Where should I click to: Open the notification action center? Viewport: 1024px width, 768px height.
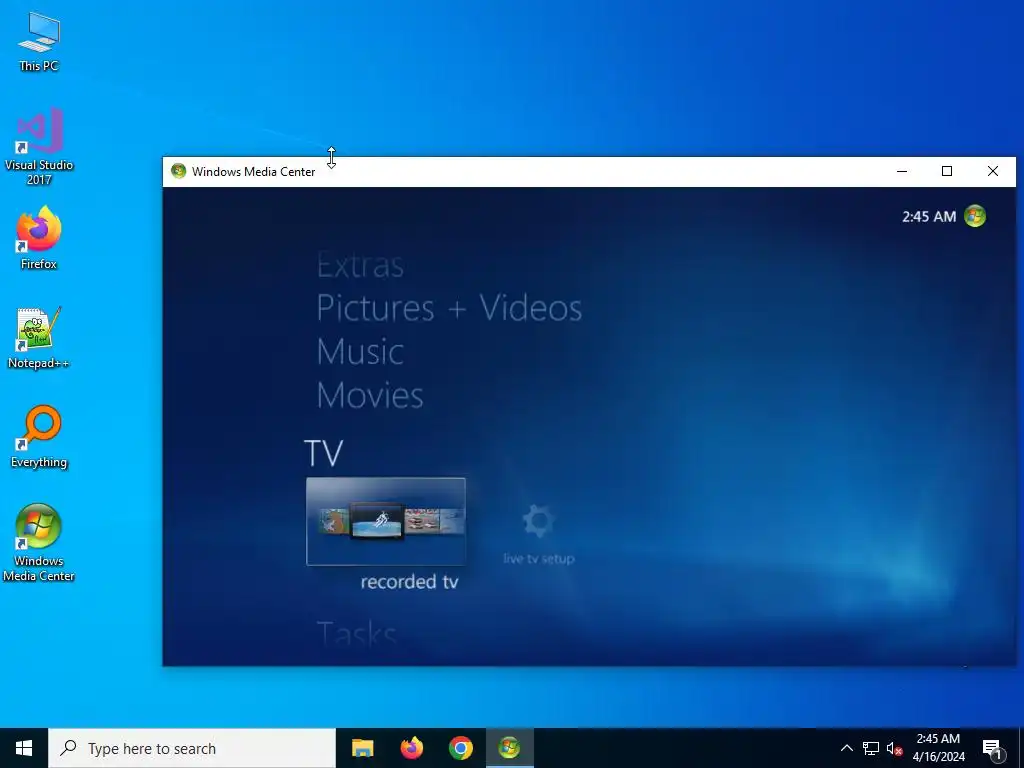coord(992,748)
